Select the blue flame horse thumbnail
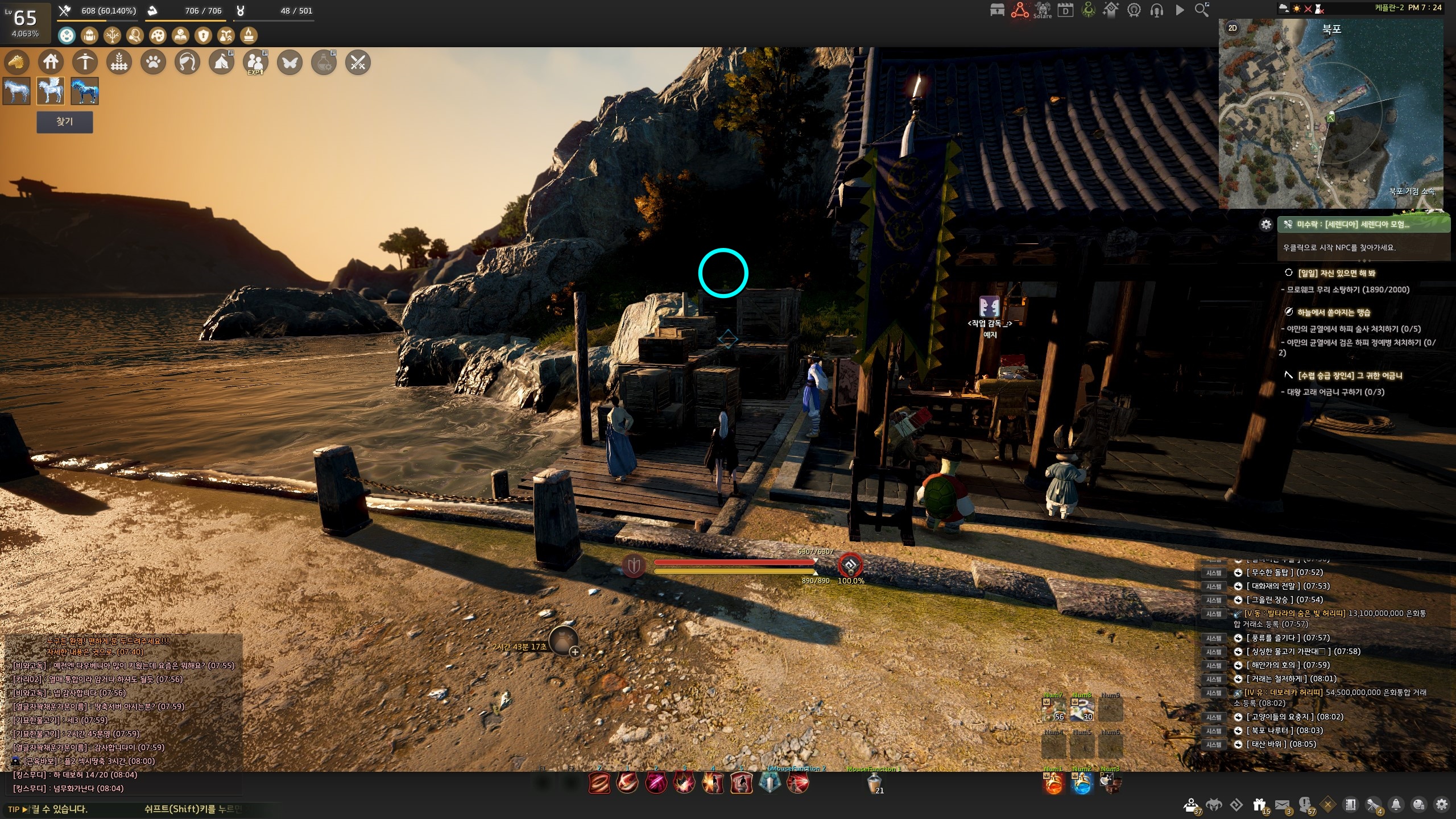This screenshot has height=819, width=1456. pos(85,91)
